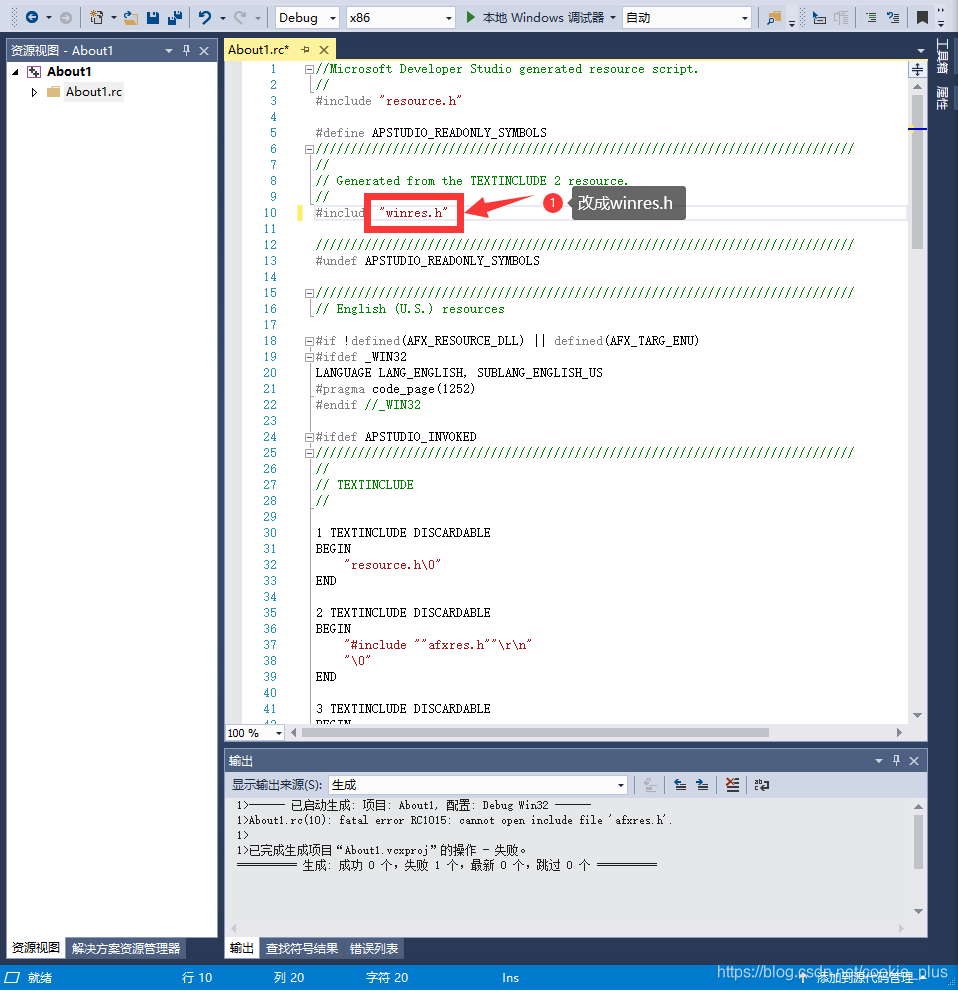Image resolution: width=958 pixels, height=991 pixels.
Task: Undo the last edit via toolbar
Action: click(205, 18)
